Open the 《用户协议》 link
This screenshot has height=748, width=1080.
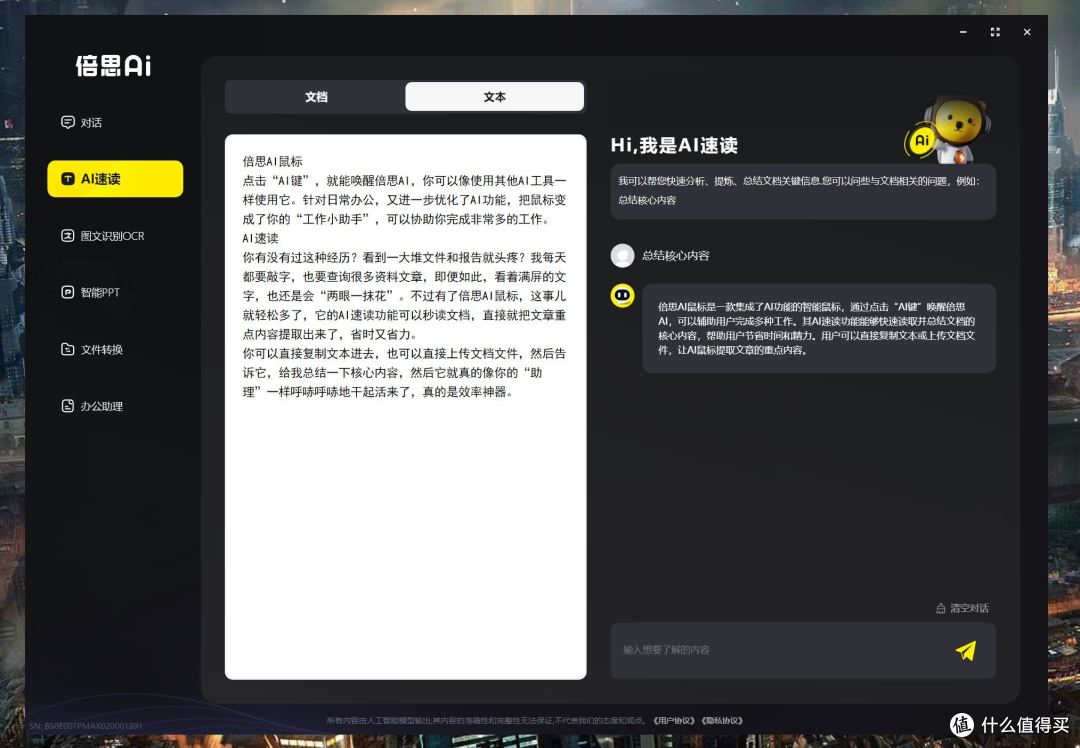click(674, 720)
